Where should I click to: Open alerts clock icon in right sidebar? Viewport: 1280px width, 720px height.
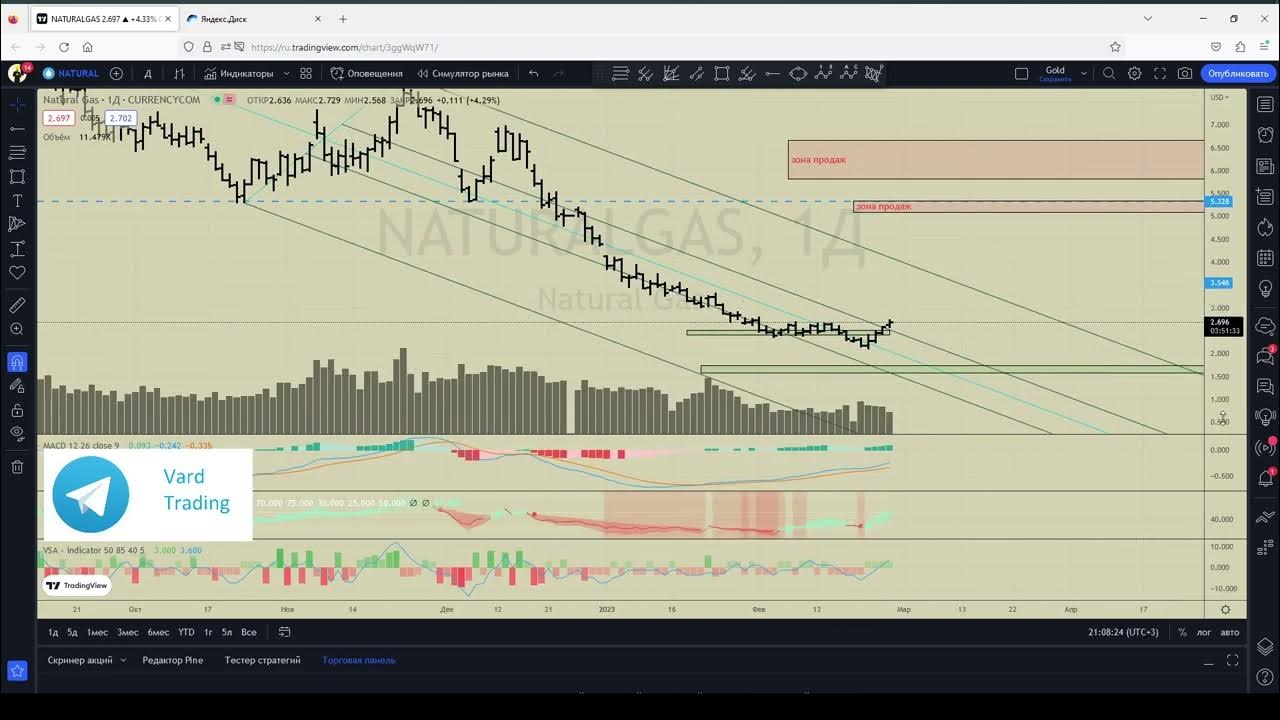coord(1265,135)
